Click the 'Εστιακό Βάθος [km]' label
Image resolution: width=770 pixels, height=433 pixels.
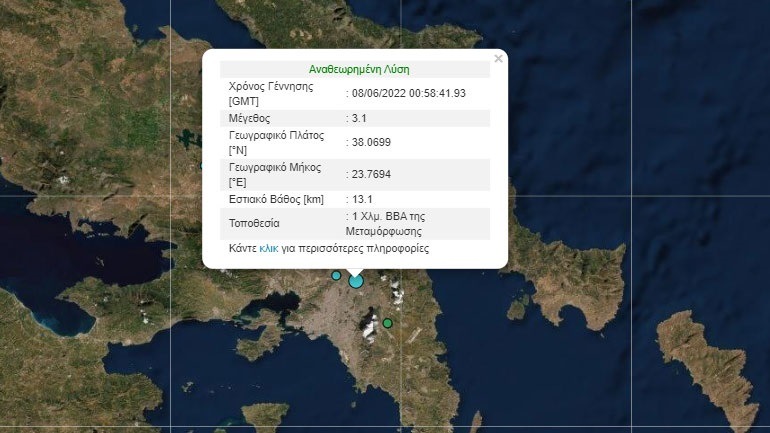[276, 199]
